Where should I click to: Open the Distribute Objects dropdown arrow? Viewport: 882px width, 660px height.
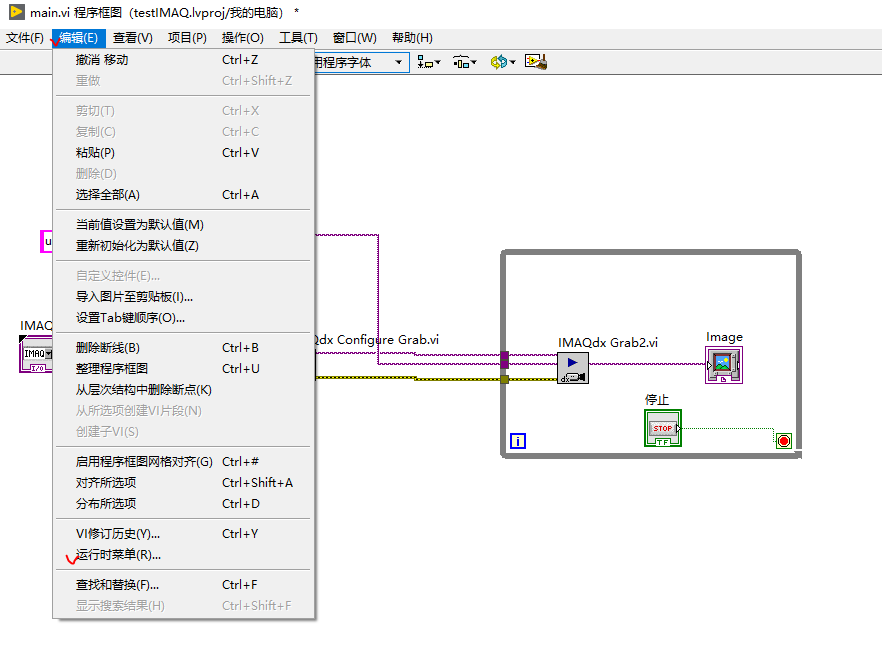[x=473, y=62]
